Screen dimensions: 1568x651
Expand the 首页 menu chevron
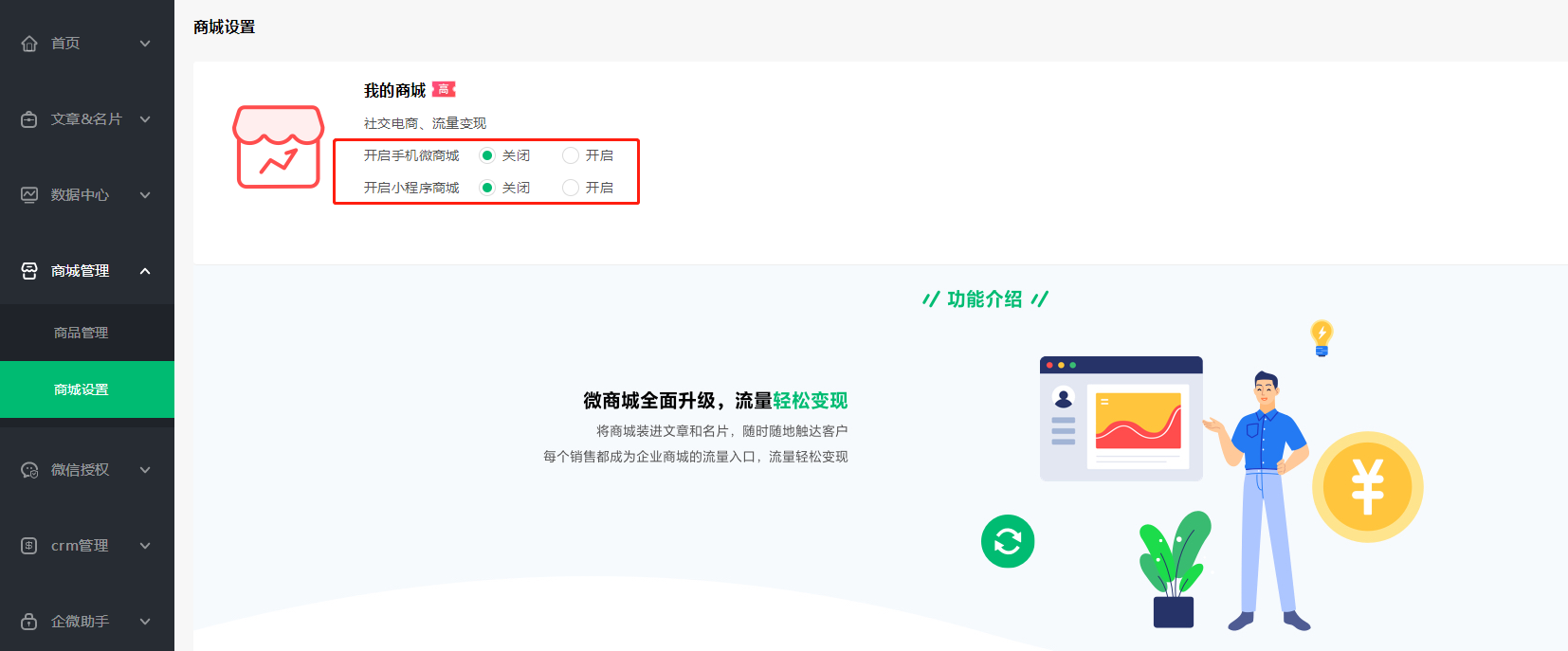[x=145, y=44]
